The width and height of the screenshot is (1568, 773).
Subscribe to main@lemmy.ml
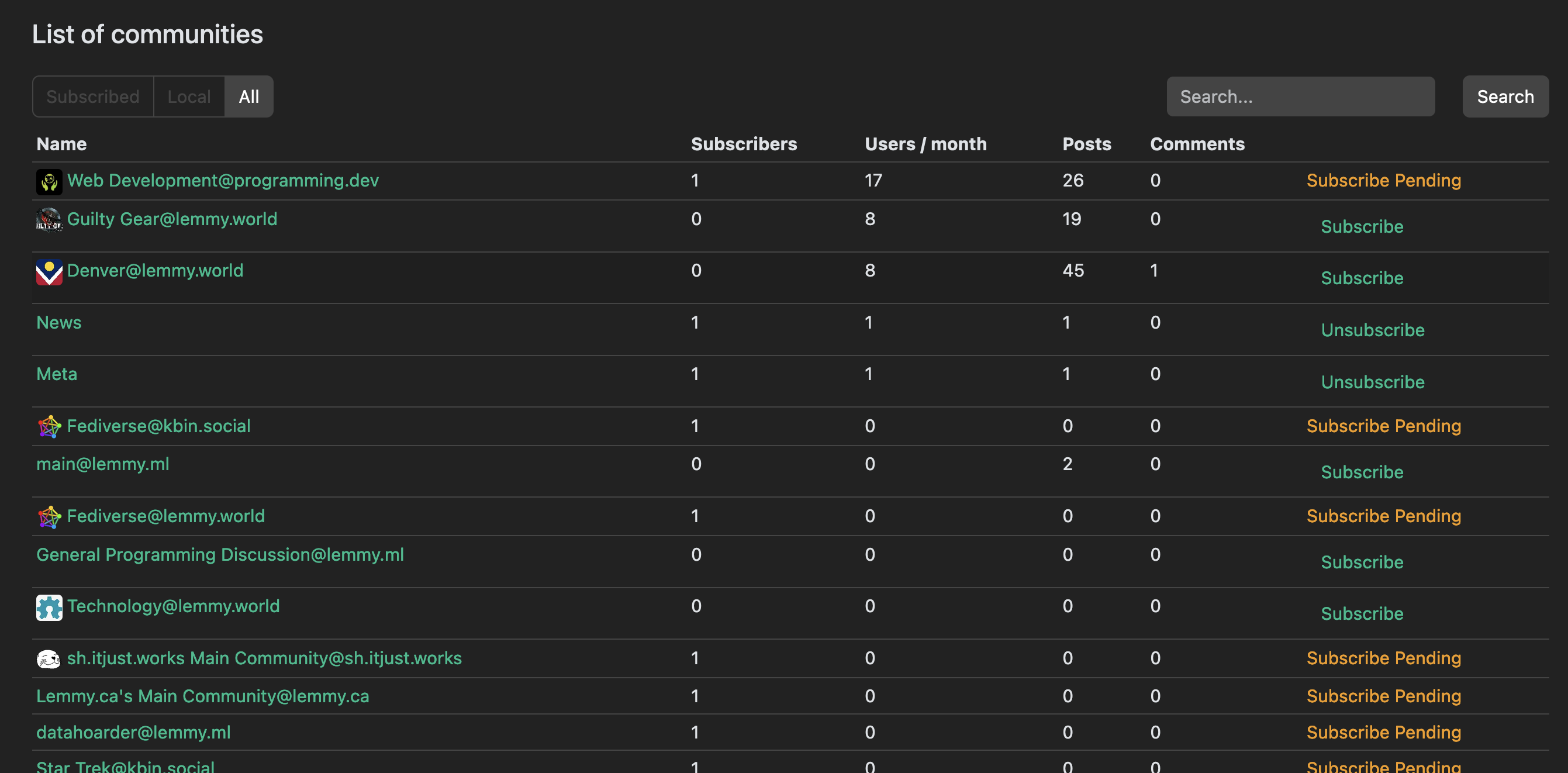coord(1362,472)
